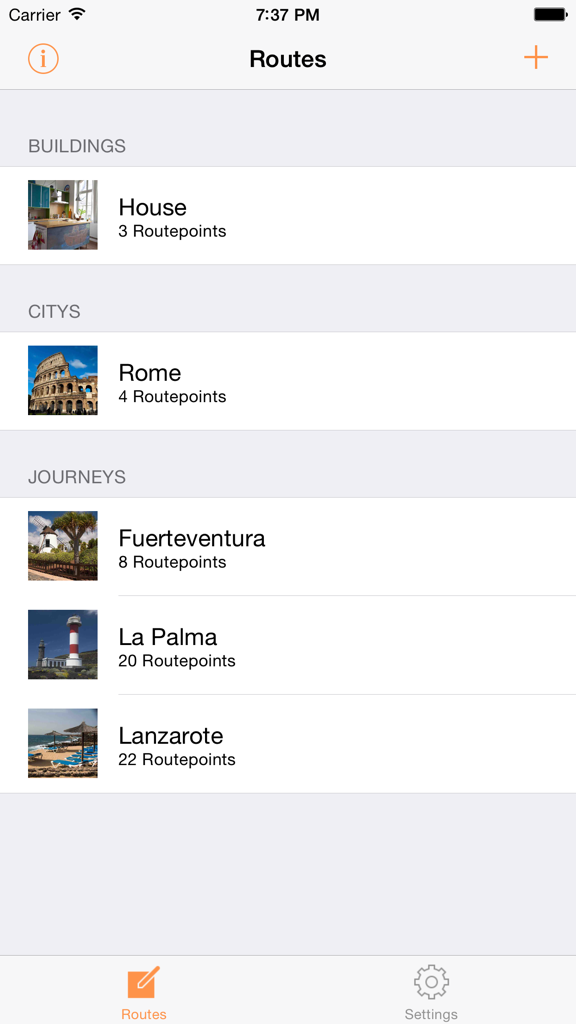576x1024 pixels.
Task: Select the Routes tab pencil icon
Action: pos(143,983)
